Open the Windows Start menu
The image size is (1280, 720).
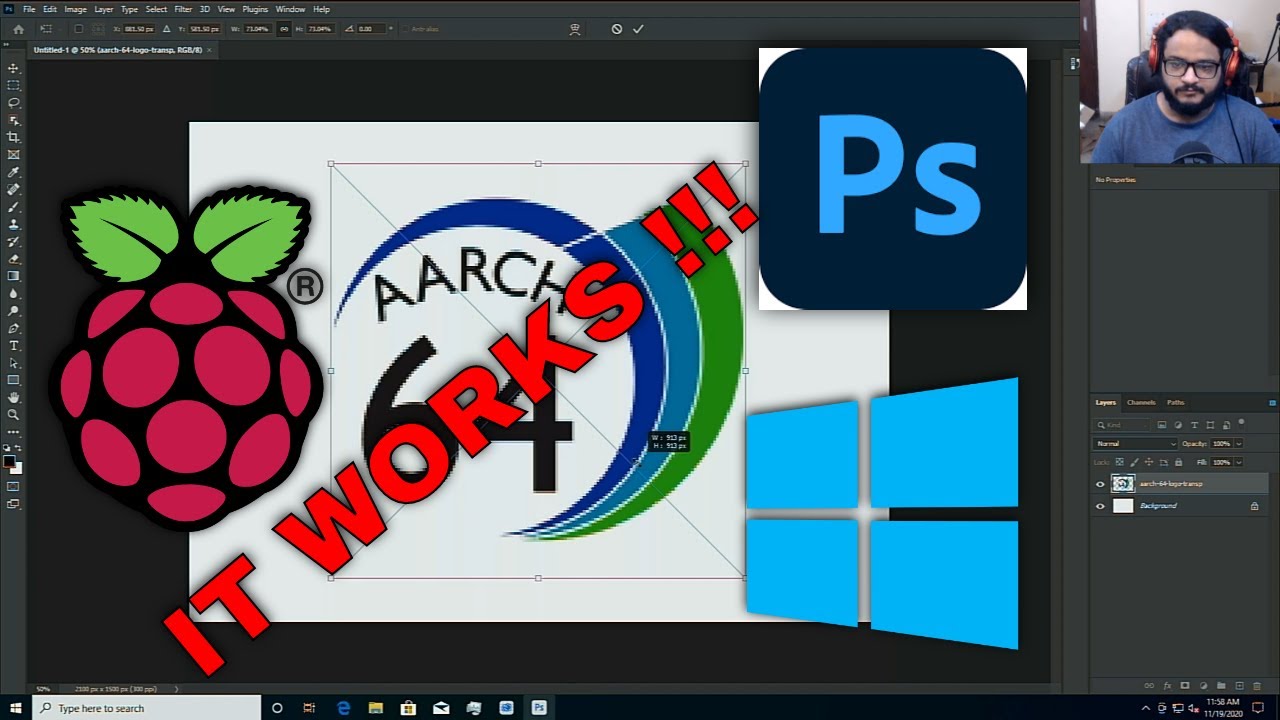tap(15, 708)
